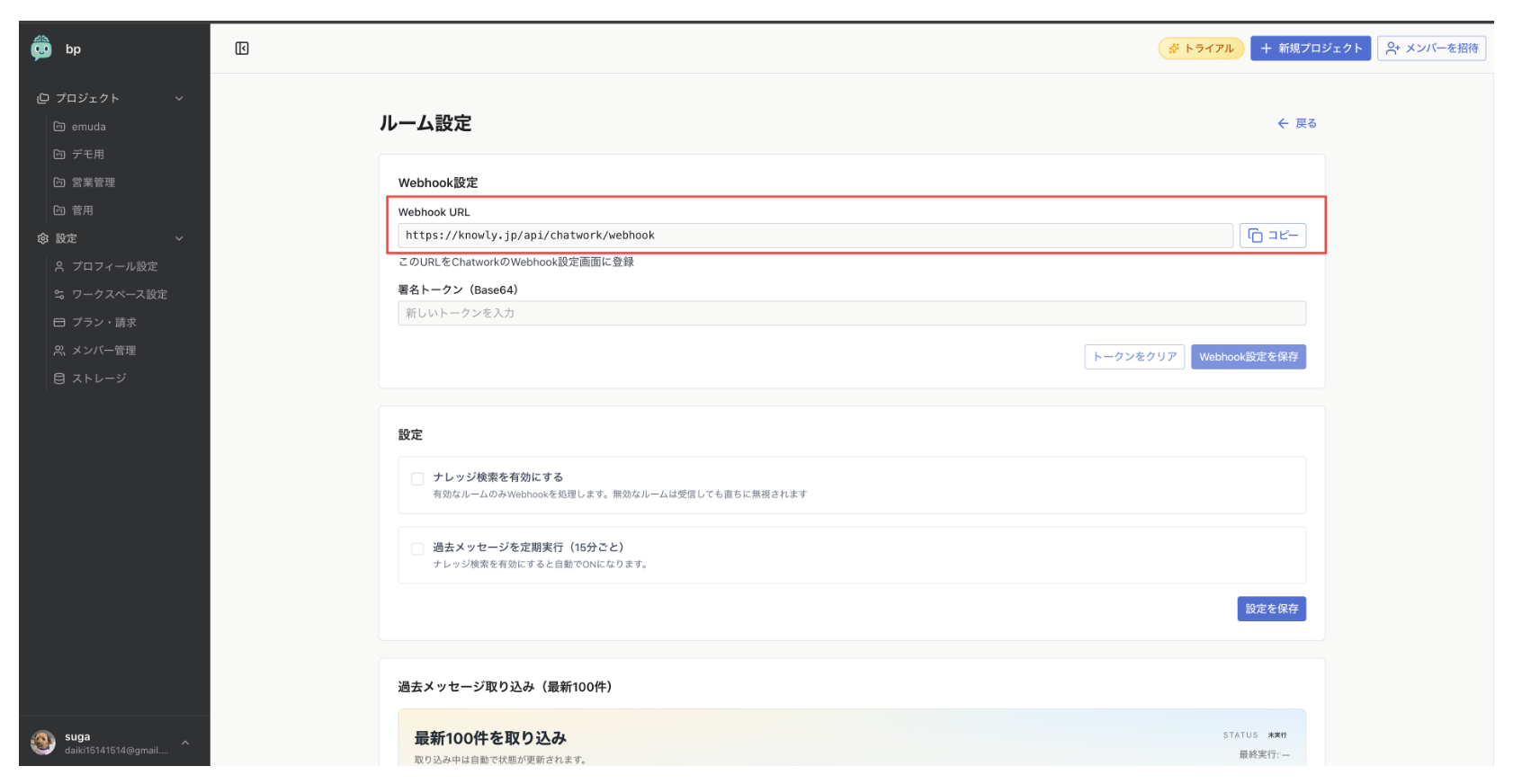The width and height of the screenshot is (1522, 784).
Task: Click the icon beside ワークスペース設定
Action: (59, 294)
